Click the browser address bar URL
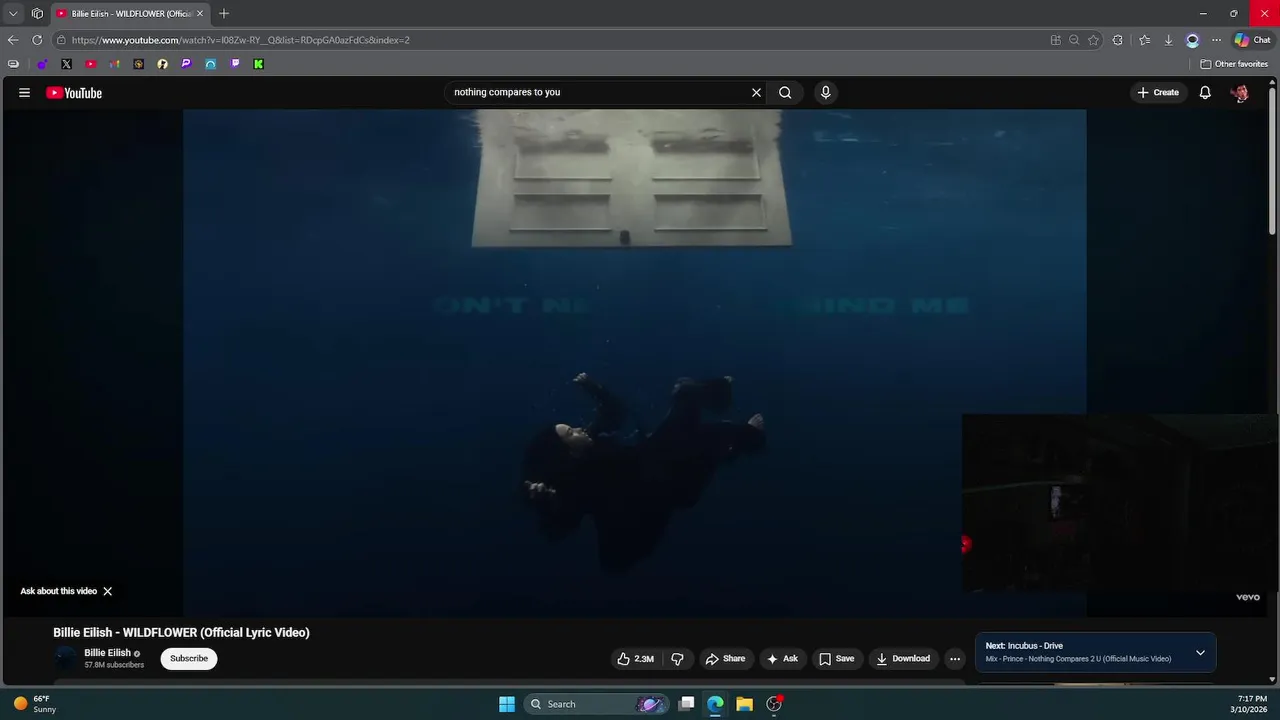The width and height of the screenshot is (1280, 720). tap(240, 40)
